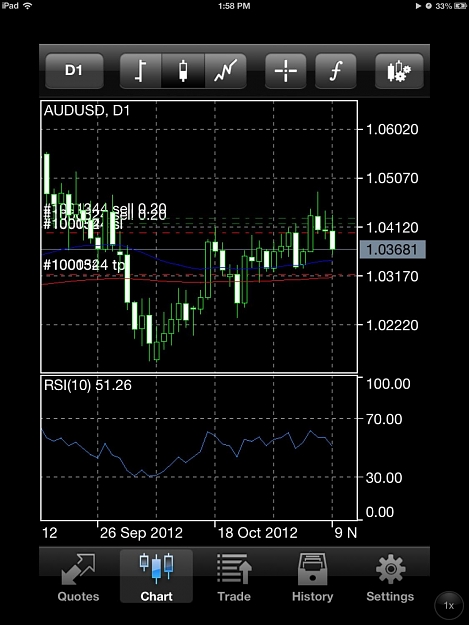Image resolution: width=469 pixels, height=625 pixels.
Task: Open the Trade tab
Action: coord(234,577)
